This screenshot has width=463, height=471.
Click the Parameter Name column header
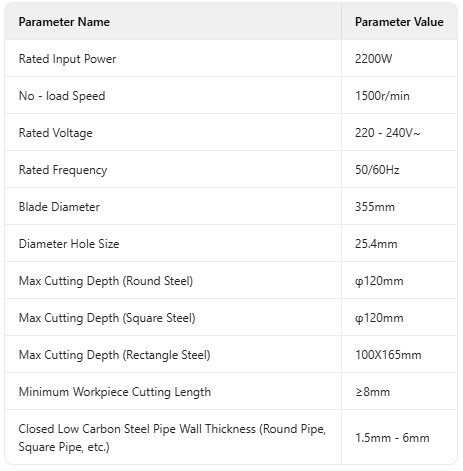(x=64, y=22)
